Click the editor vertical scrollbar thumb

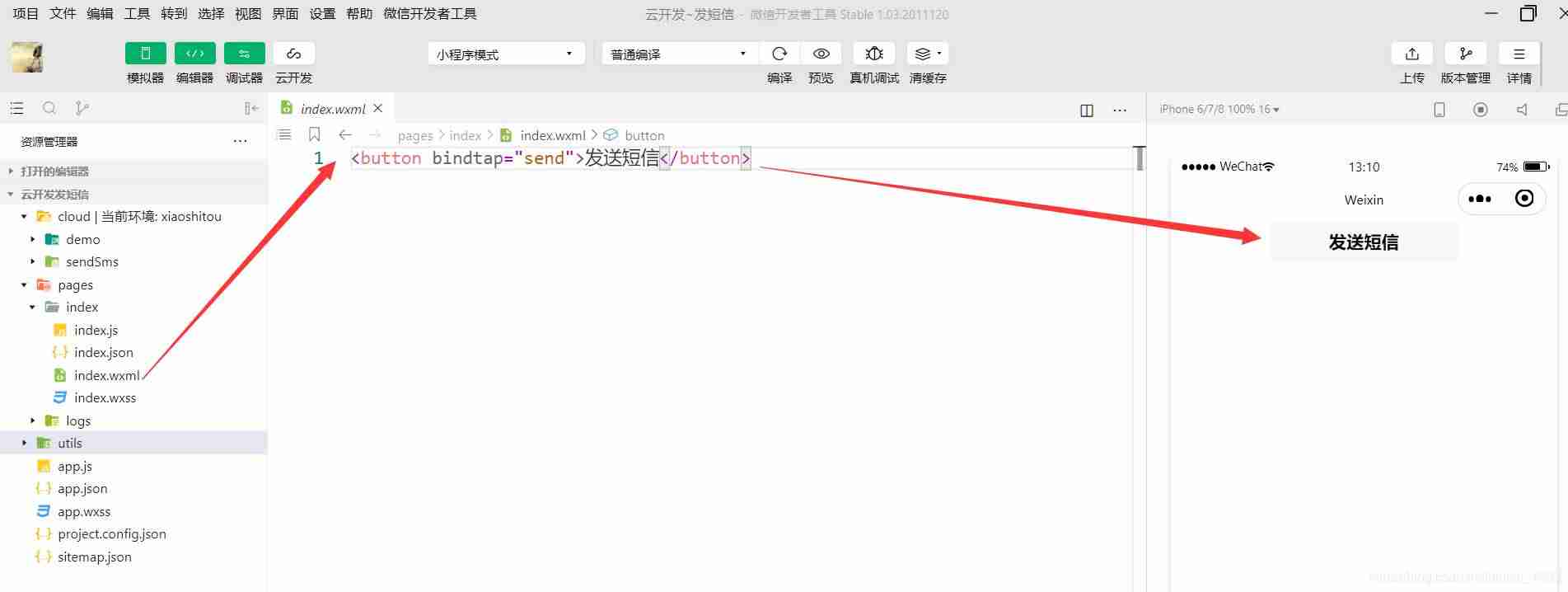[x=1140, y=158]
